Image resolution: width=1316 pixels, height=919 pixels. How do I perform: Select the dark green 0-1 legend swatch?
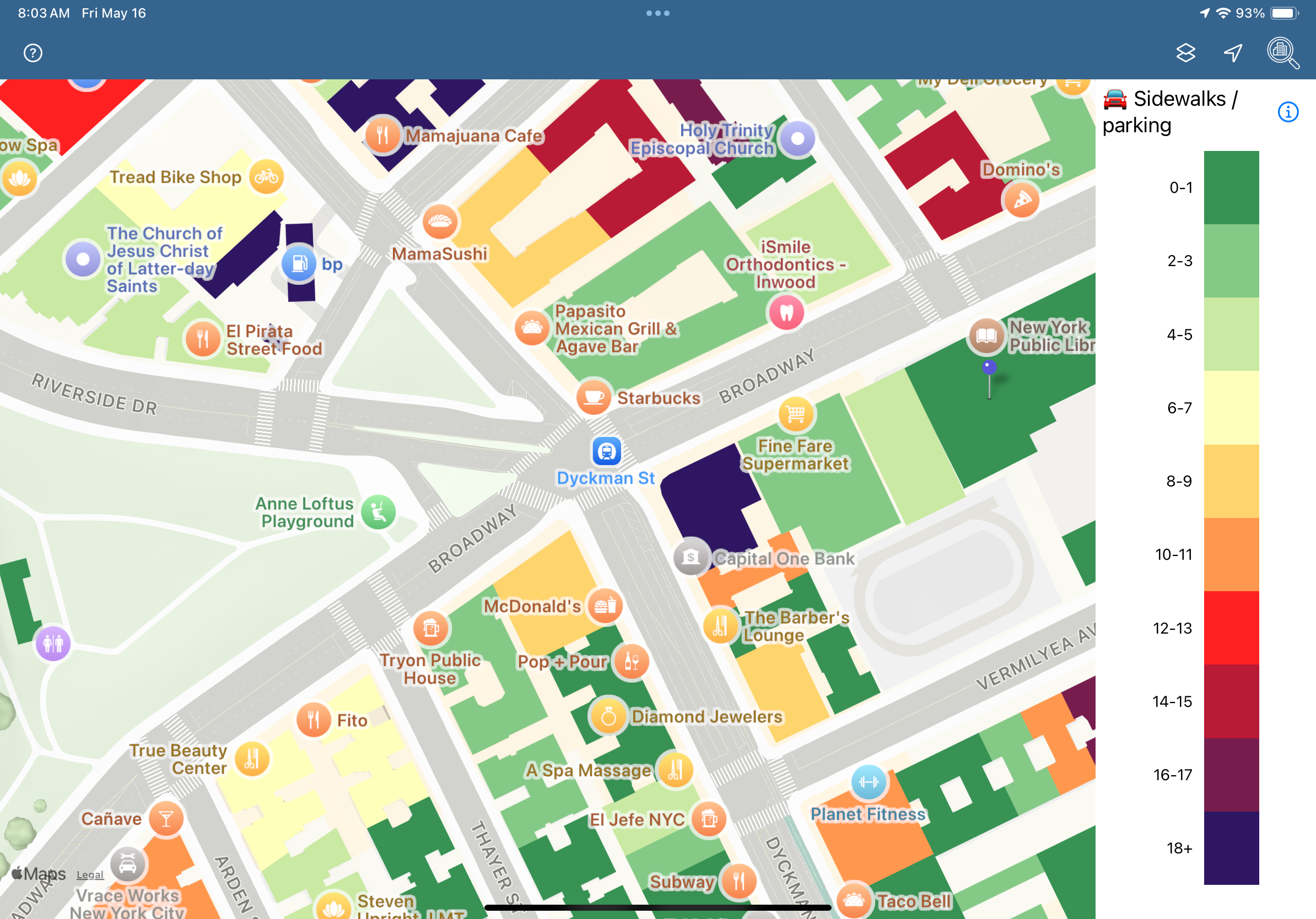[1231, 187]
